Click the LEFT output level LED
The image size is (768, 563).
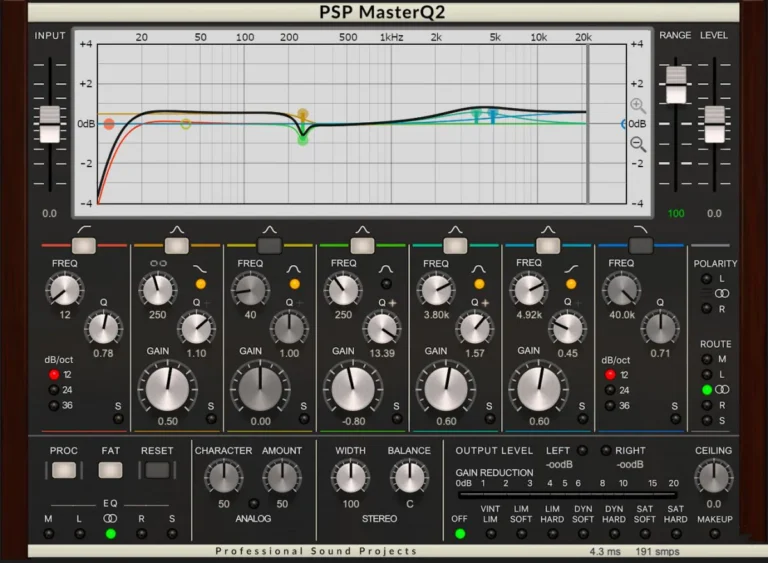tap(582, 450)
